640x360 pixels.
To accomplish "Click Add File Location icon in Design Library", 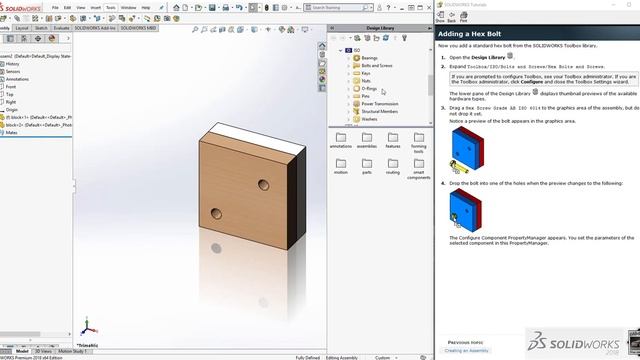I will 367,38.
